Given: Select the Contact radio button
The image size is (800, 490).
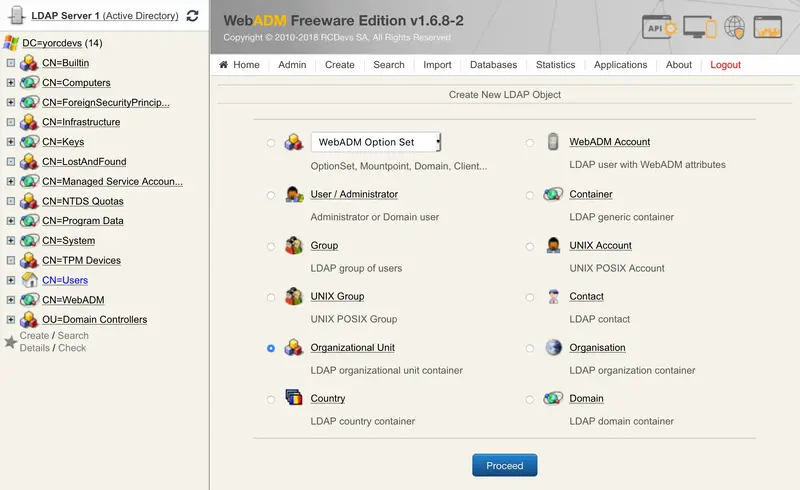Looking at the screenshot, I should coord(530,298).
